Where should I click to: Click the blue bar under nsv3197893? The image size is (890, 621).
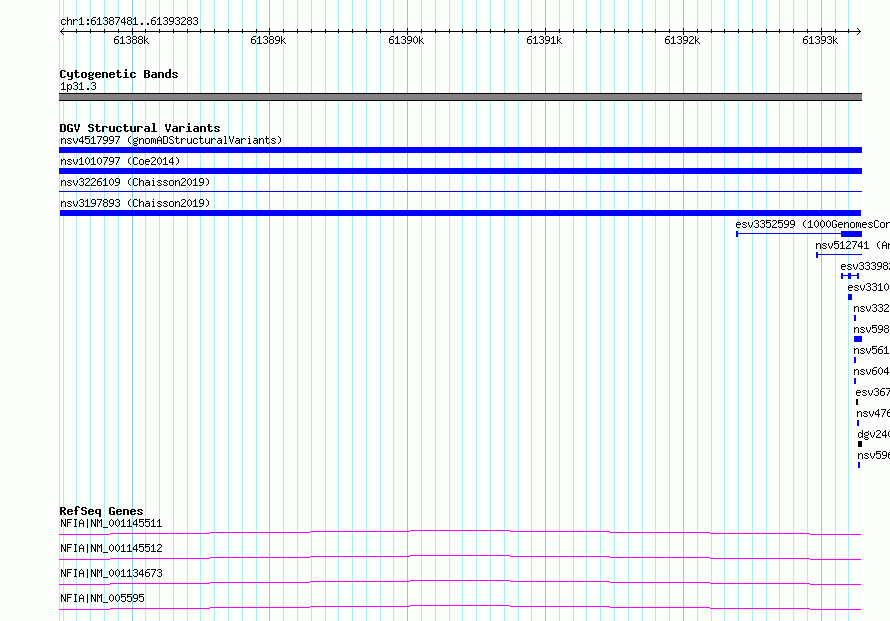pos(460,213)
